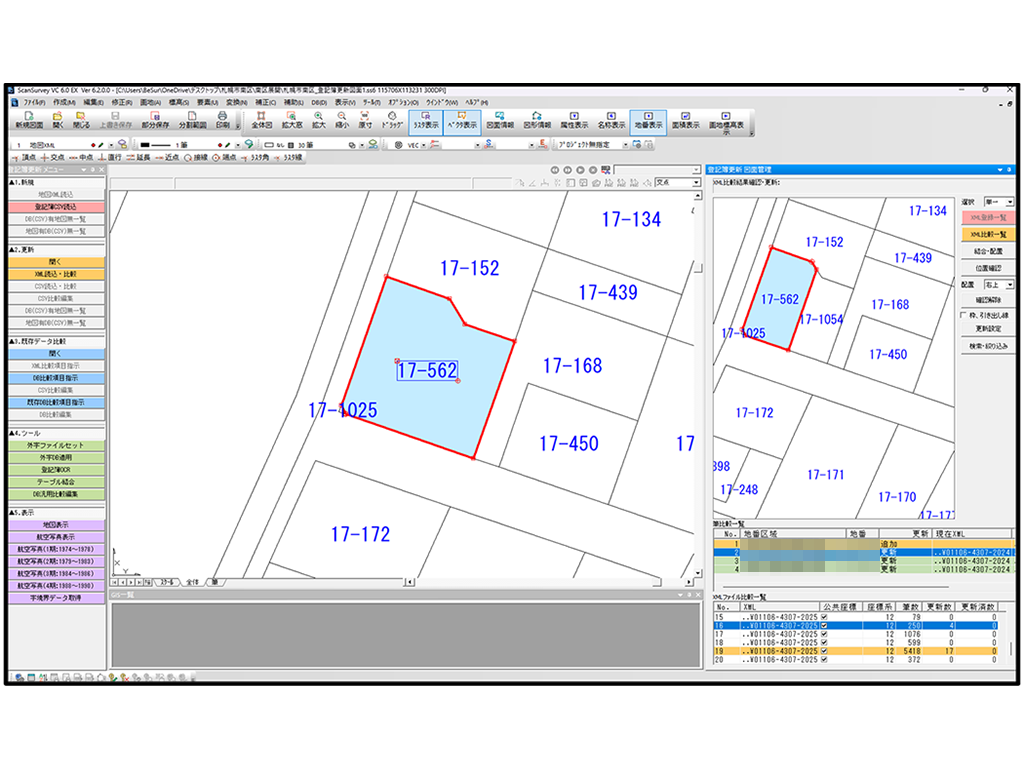Open the 表示(V) menu in menu bar
The height and width of the screenshot is (768, 1024).
point(345,102)
